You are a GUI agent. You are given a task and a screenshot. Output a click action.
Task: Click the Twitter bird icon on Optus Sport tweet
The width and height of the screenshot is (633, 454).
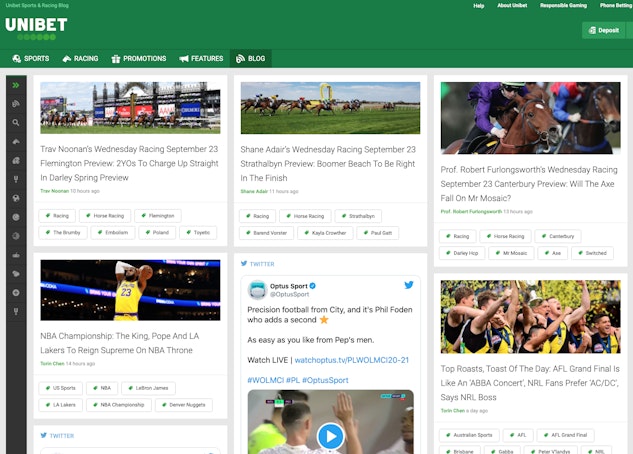click(x=408, y=286)
